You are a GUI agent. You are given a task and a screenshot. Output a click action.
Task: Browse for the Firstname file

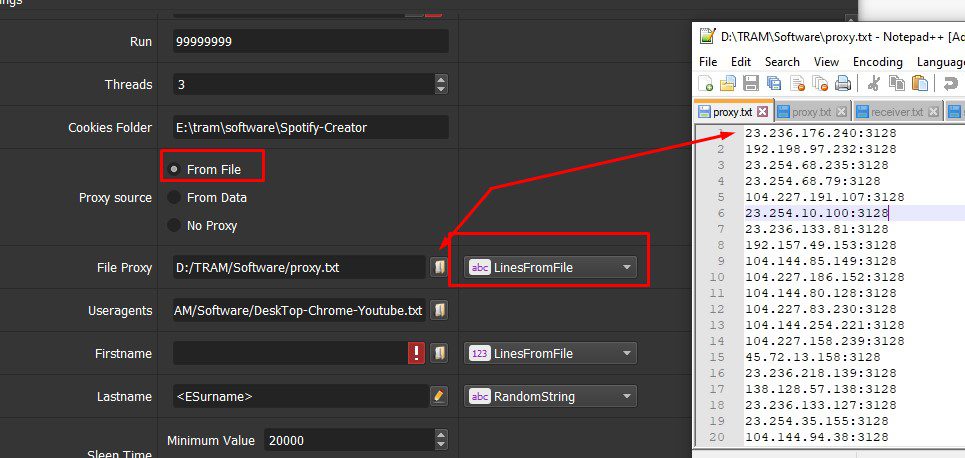click(439, 353)
